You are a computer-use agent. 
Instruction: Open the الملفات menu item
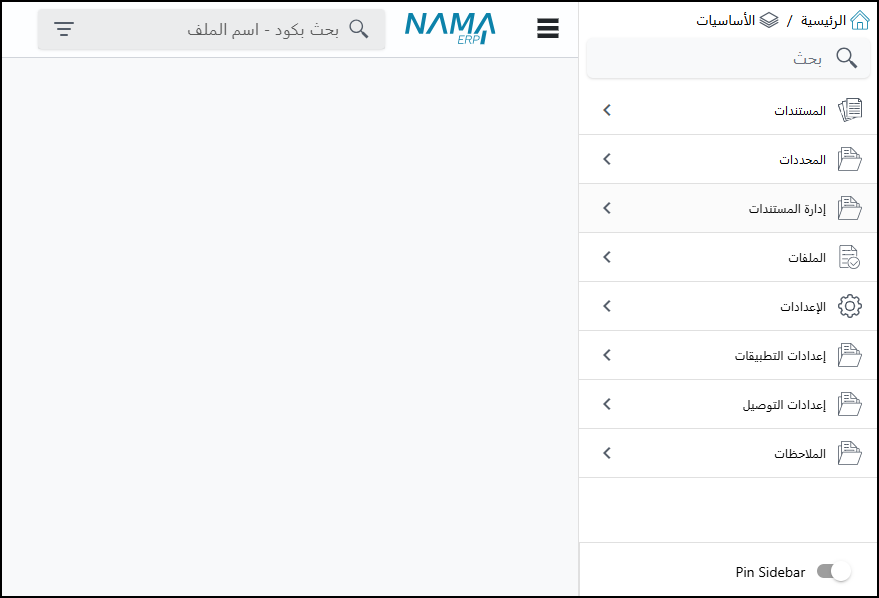pos(806,257)
